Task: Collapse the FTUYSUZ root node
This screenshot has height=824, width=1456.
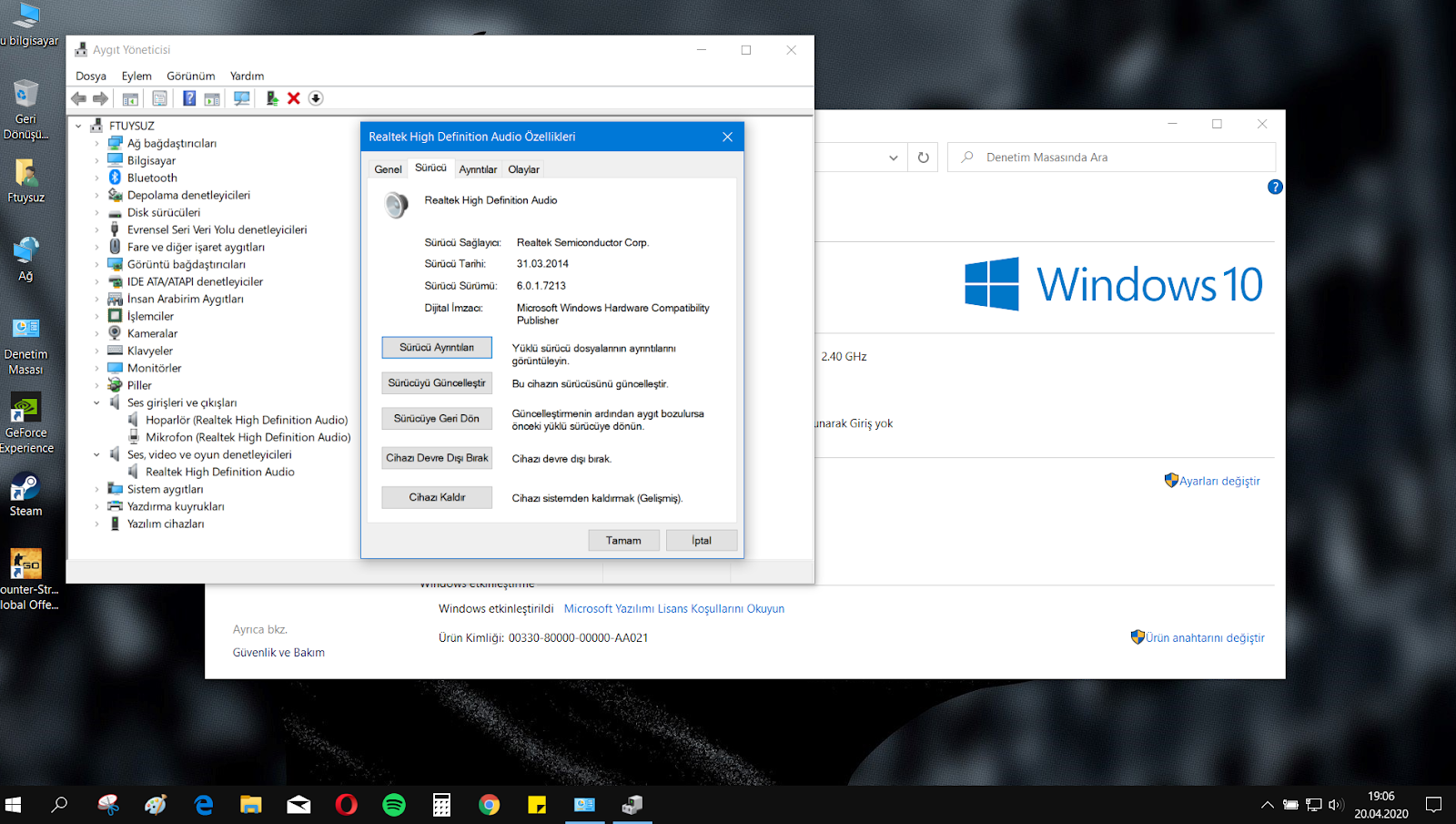Action: pyautogui.click(x=79, y=126)
